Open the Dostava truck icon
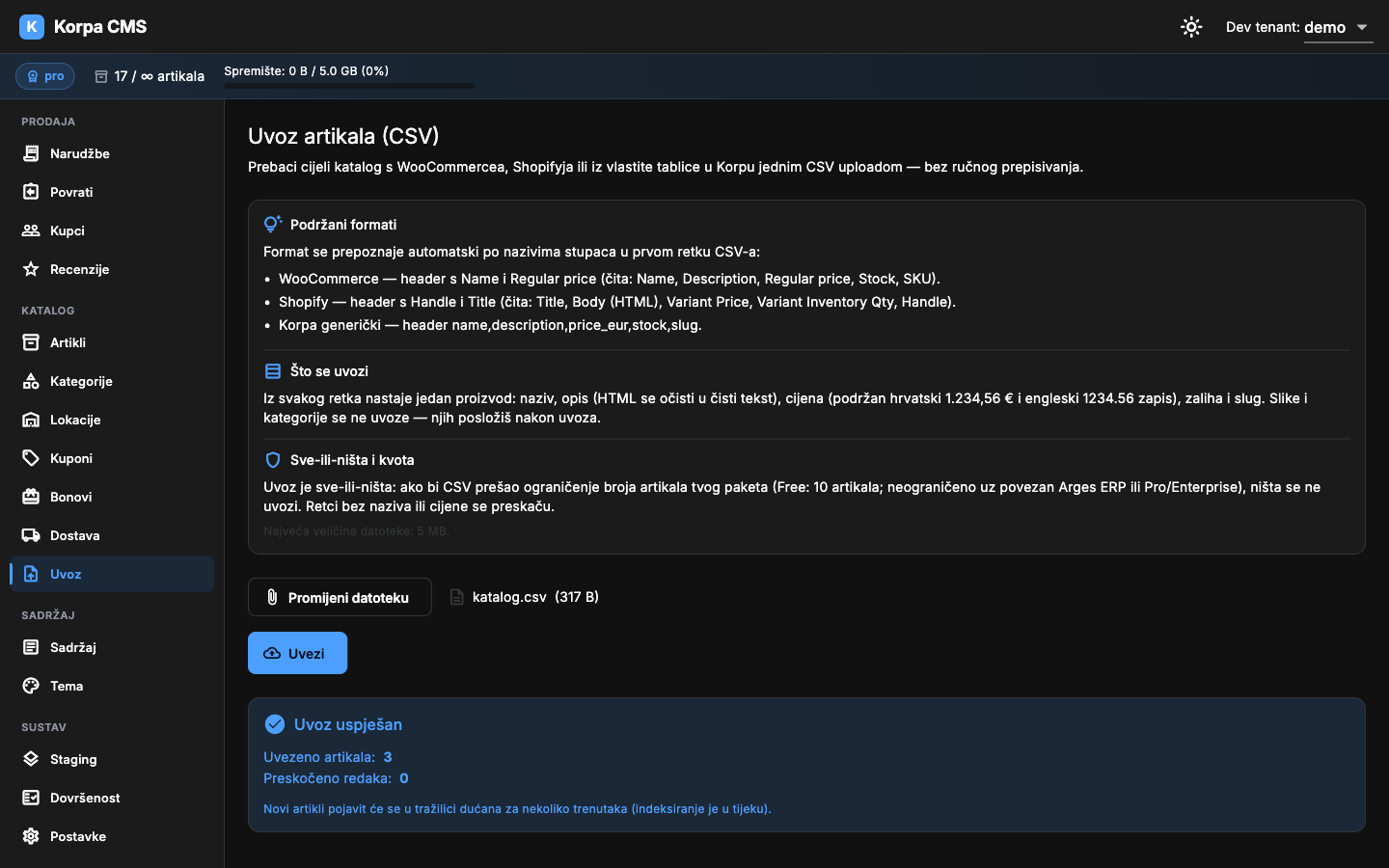This screenshot has height=868, width=1389. point(31,535)
